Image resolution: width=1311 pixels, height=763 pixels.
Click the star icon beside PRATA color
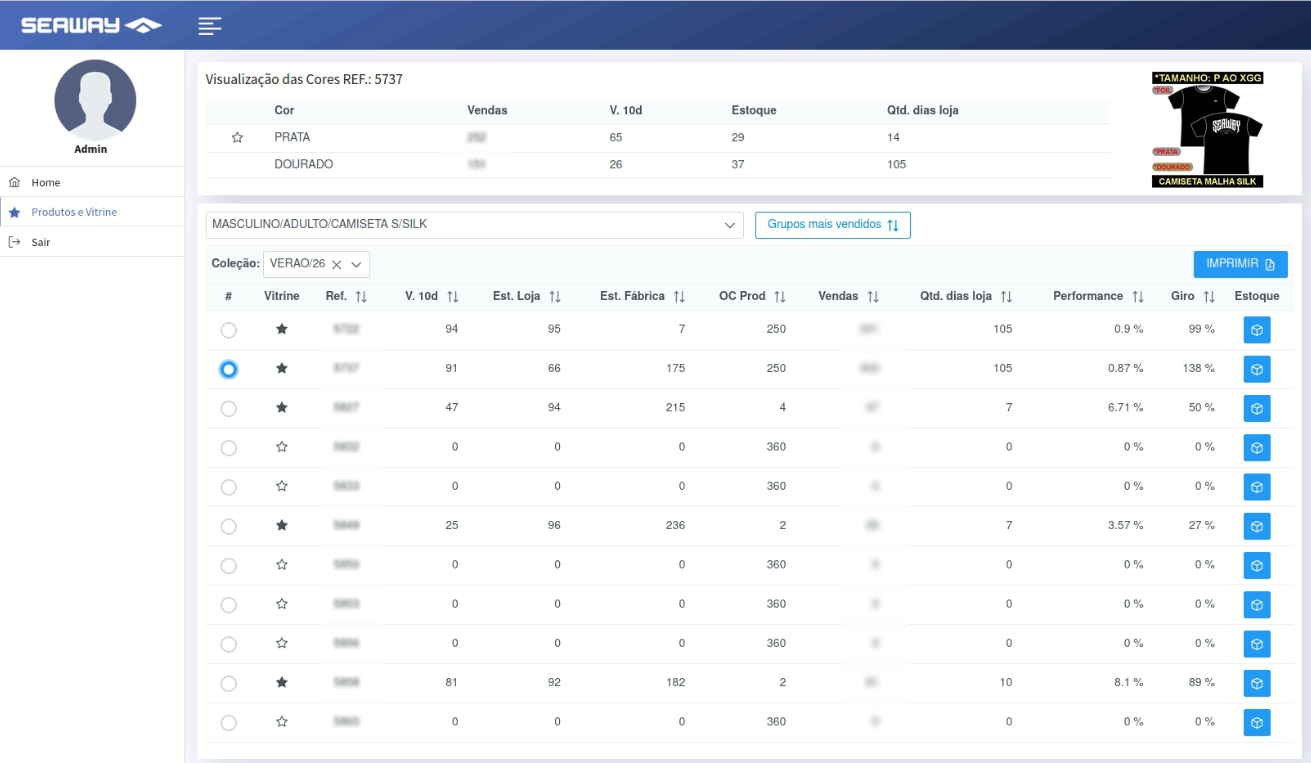(x=237, y=138)
